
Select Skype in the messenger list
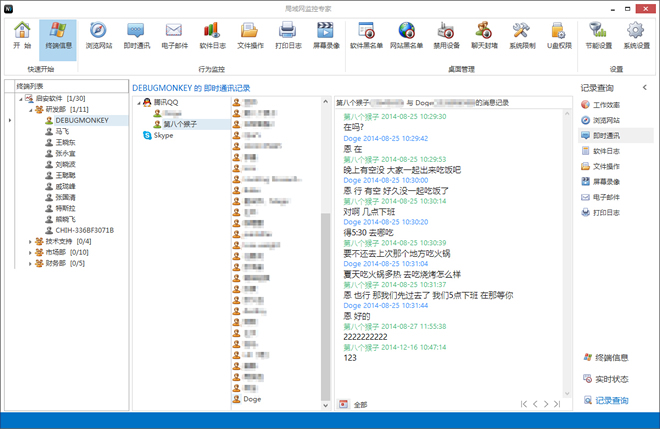click(163, 135)
